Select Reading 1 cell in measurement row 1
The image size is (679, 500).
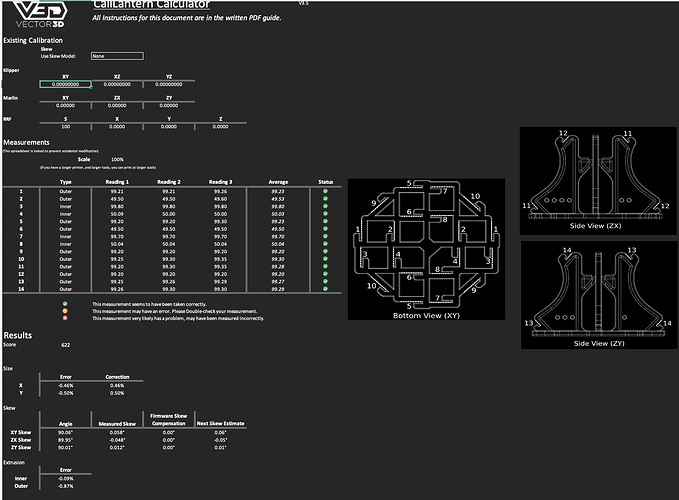(117, 191)
